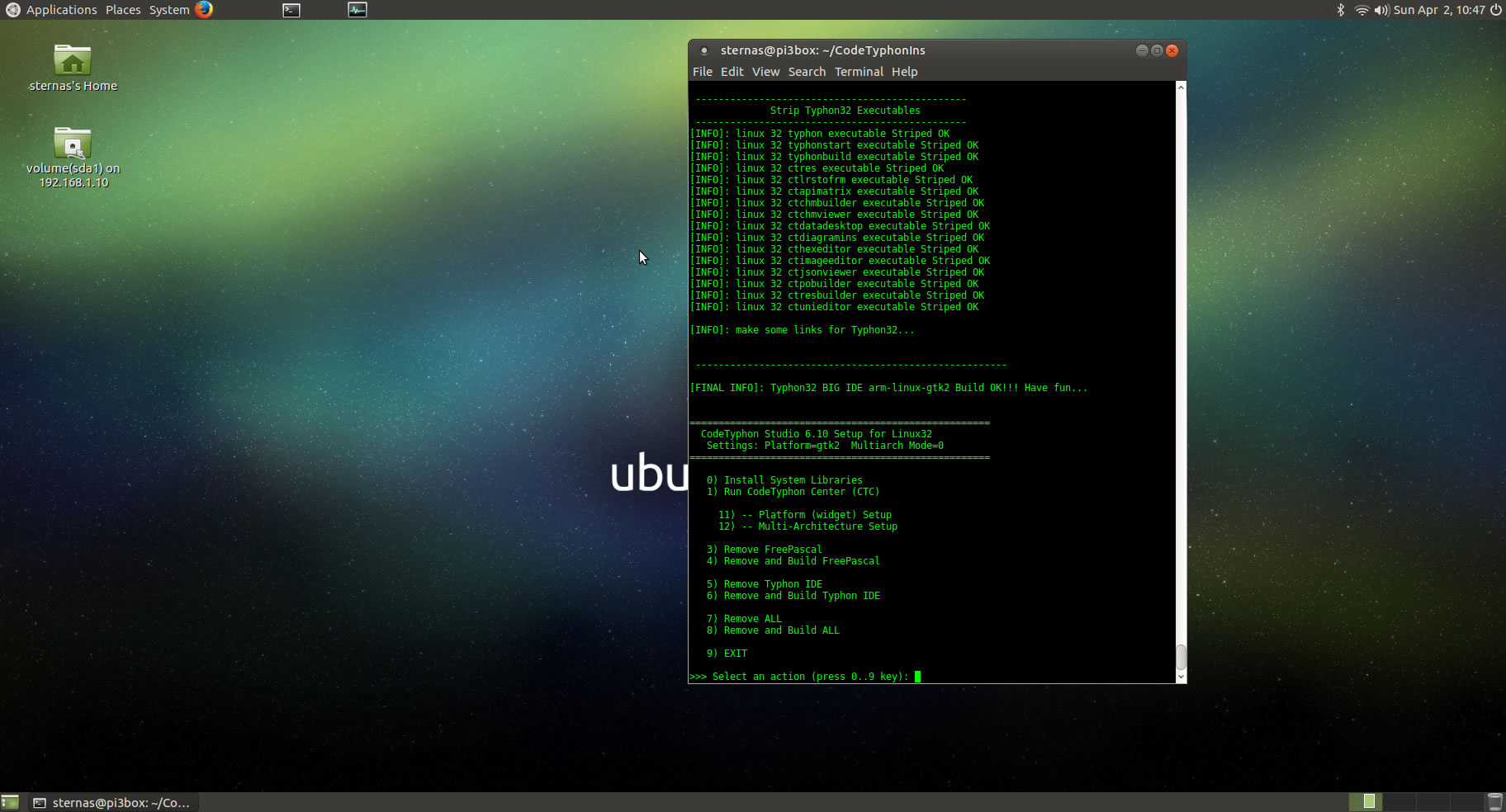The width and height of the screenshot is (1506, 812).
Task: Open the terminal View menu
Action: click(765, 72)
